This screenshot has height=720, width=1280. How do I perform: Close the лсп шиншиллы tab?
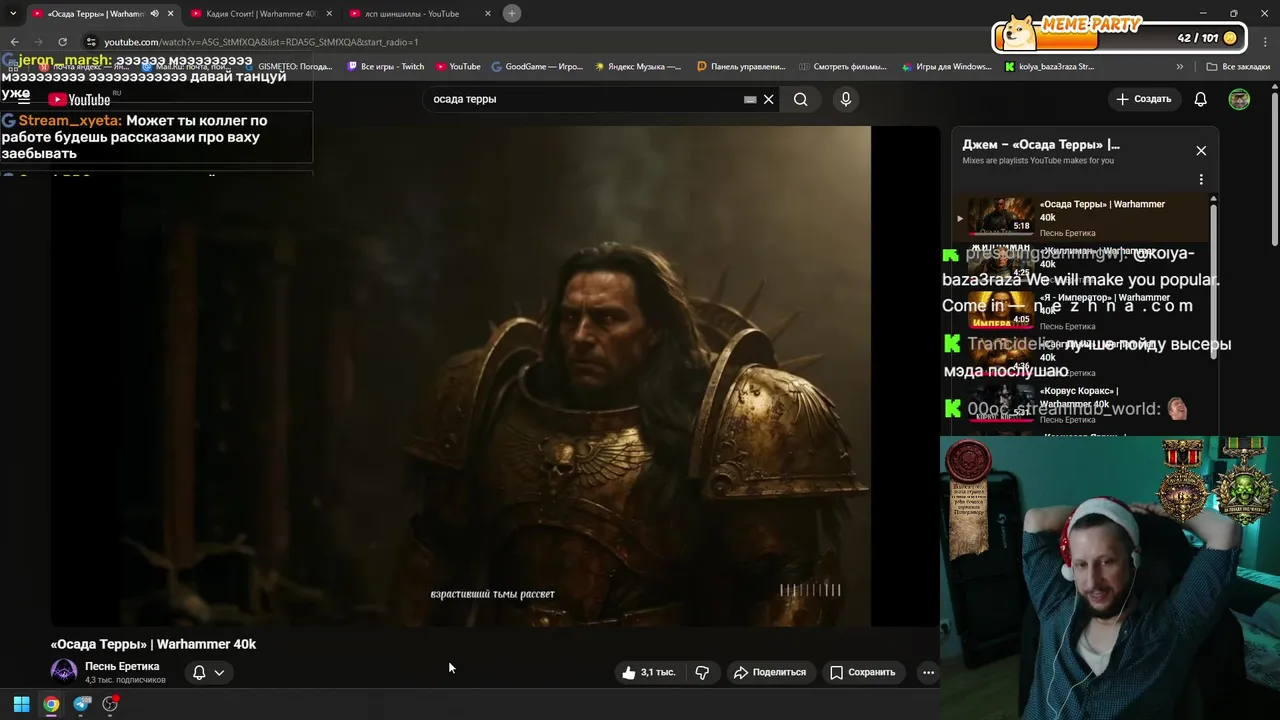[x=488, y=14]
